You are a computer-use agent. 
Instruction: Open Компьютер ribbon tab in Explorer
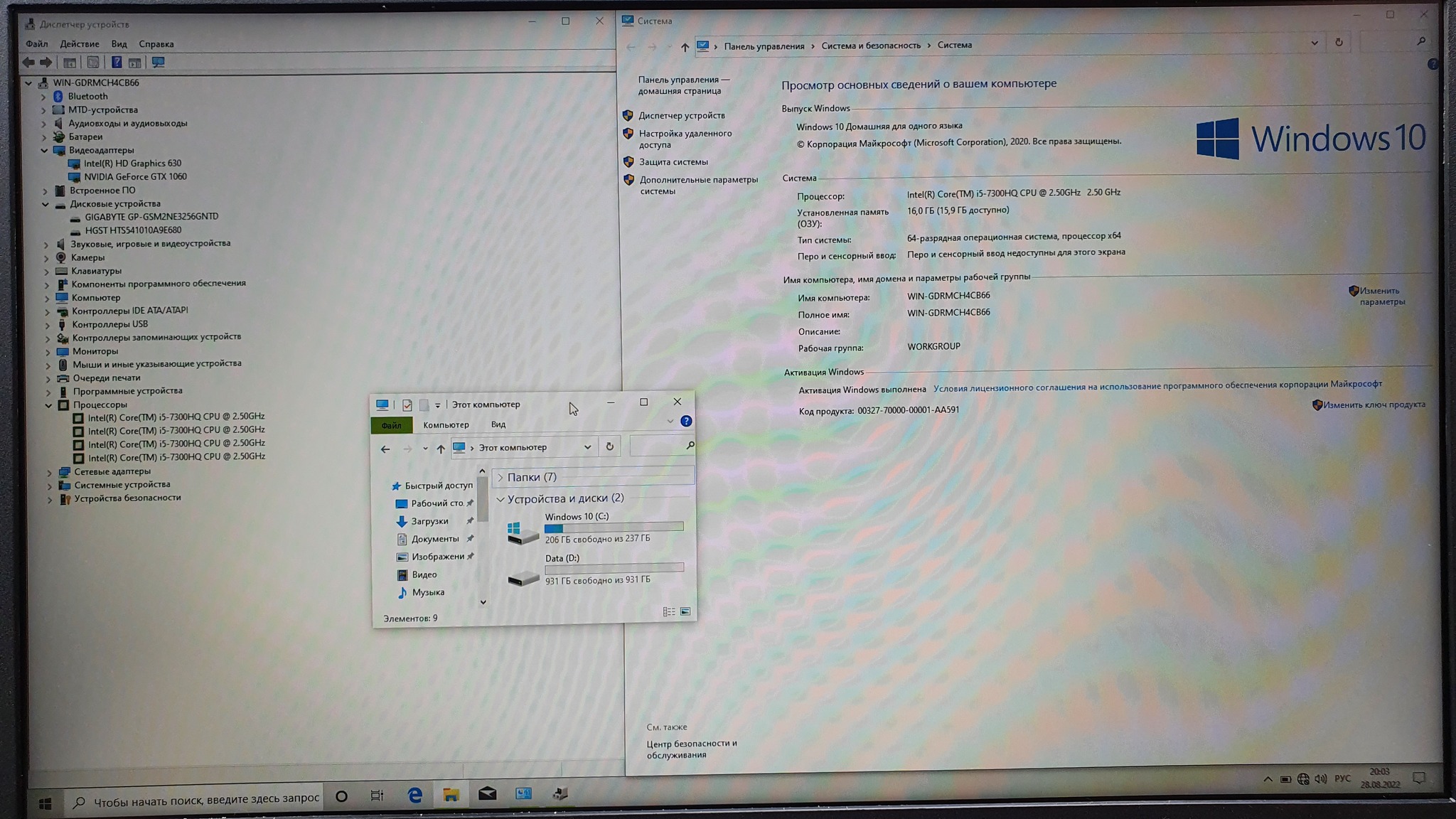click(x=446, y=425)
